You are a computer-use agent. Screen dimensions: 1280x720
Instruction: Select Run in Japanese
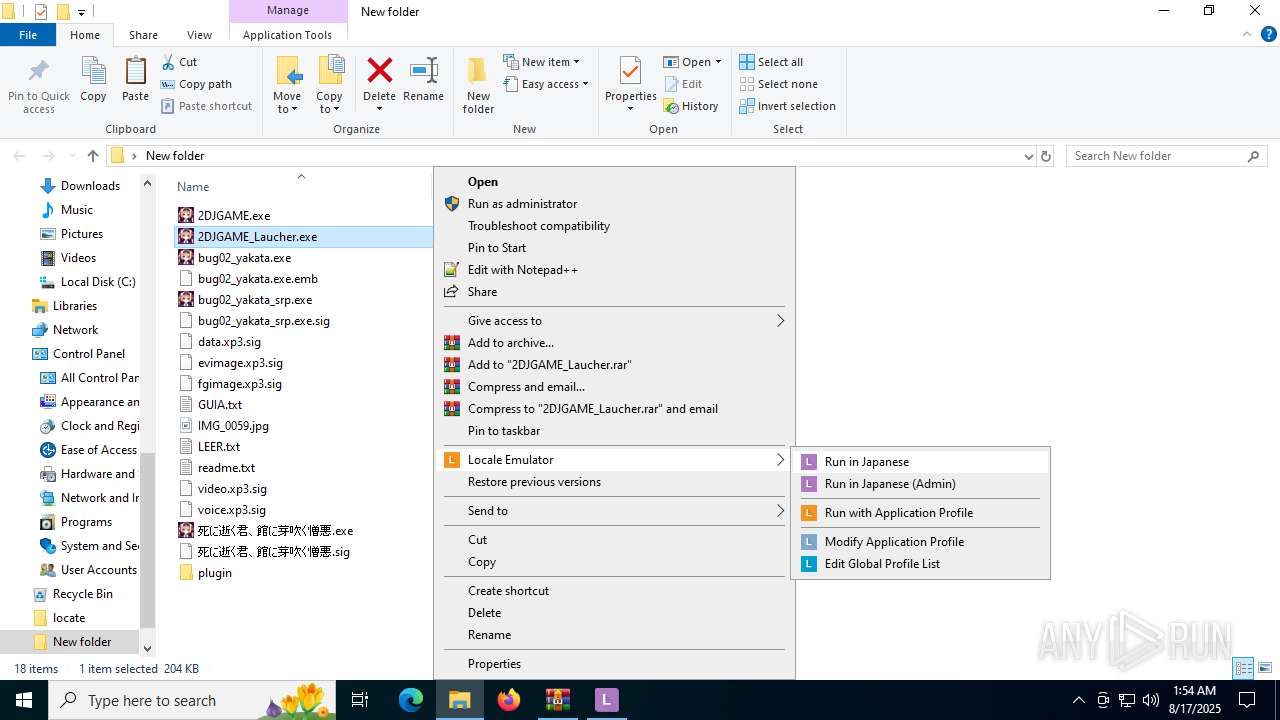click(920, 462)
